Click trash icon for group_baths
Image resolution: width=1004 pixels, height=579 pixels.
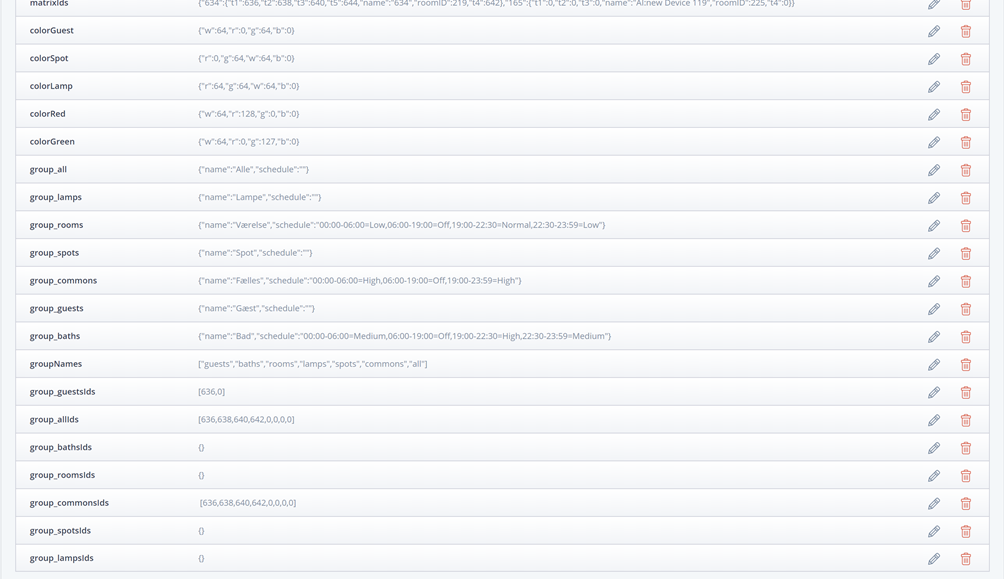point(965,337)
